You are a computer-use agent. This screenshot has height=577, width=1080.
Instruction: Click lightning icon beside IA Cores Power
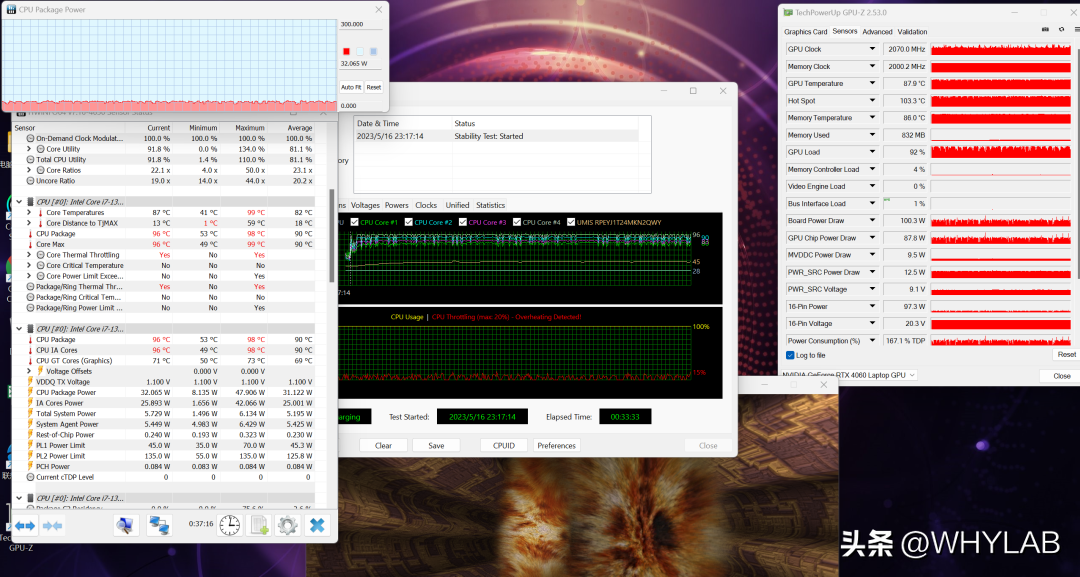30,403
